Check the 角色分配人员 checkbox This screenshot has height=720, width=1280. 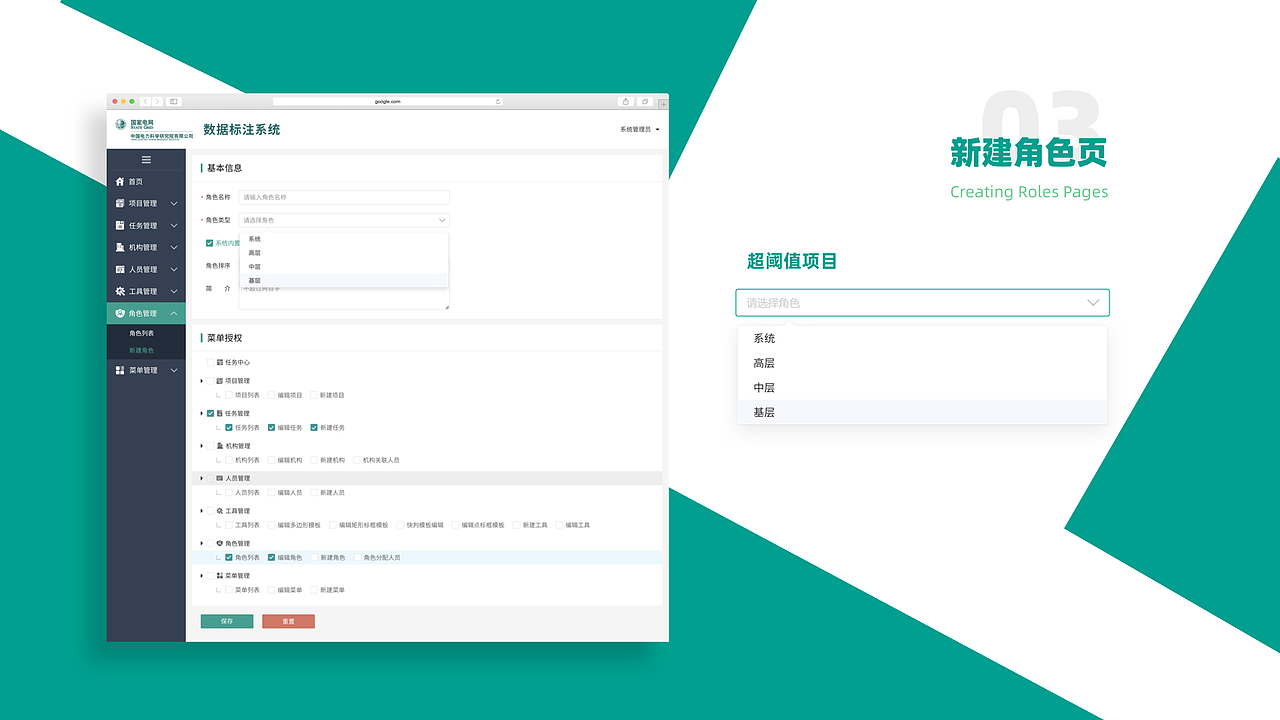click(357, 557)
